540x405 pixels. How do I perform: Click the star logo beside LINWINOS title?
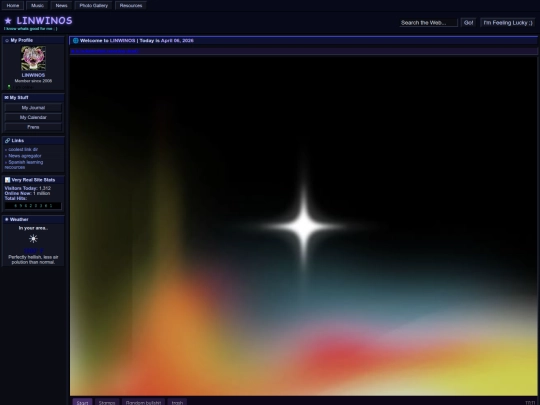pyautogui.click(x=8, y=21)
